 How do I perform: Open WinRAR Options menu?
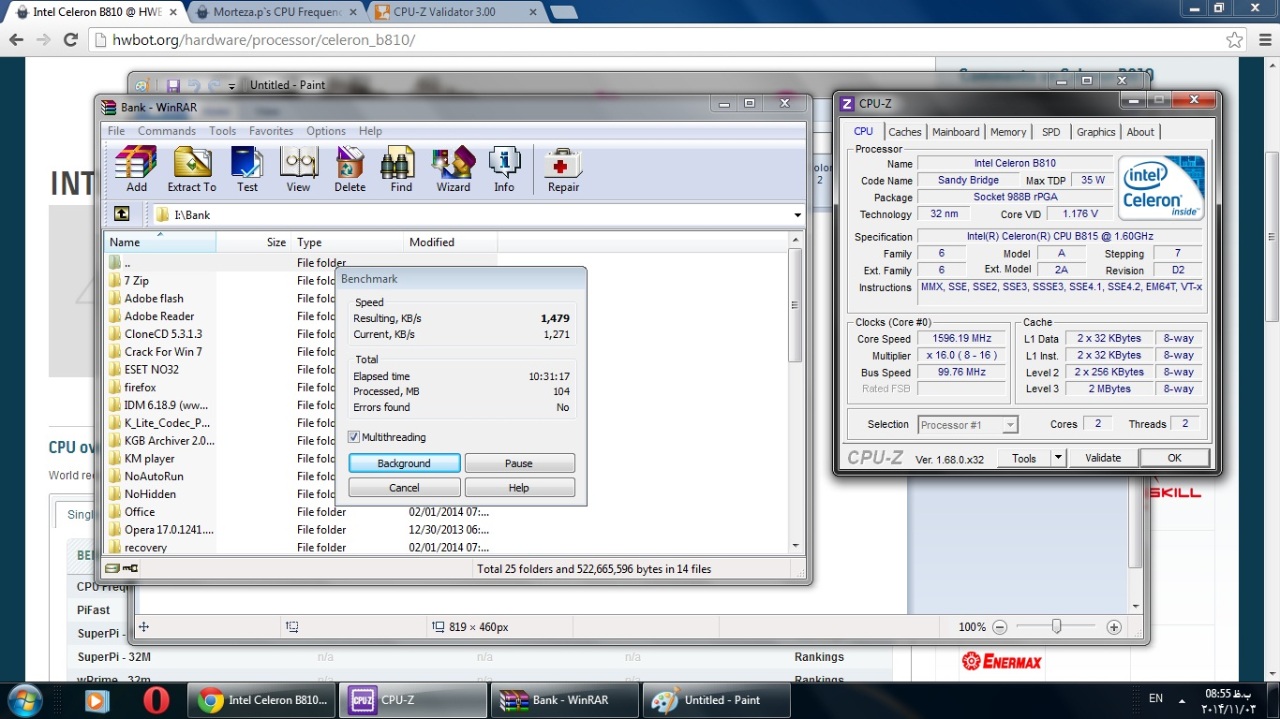tap(326, 131)
